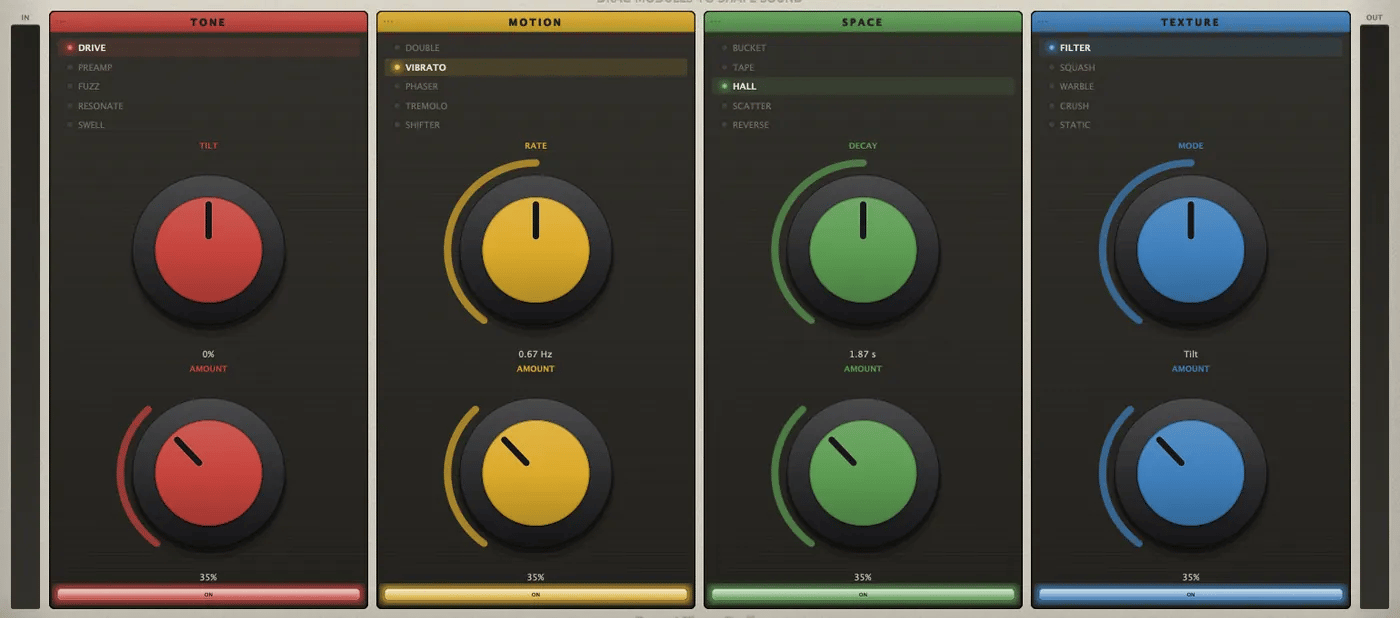Switch Space module to SCATTER
Image resolution: width=1400 pixels, height=618 pixels.
pyautogui.click(x=863, y=105)
